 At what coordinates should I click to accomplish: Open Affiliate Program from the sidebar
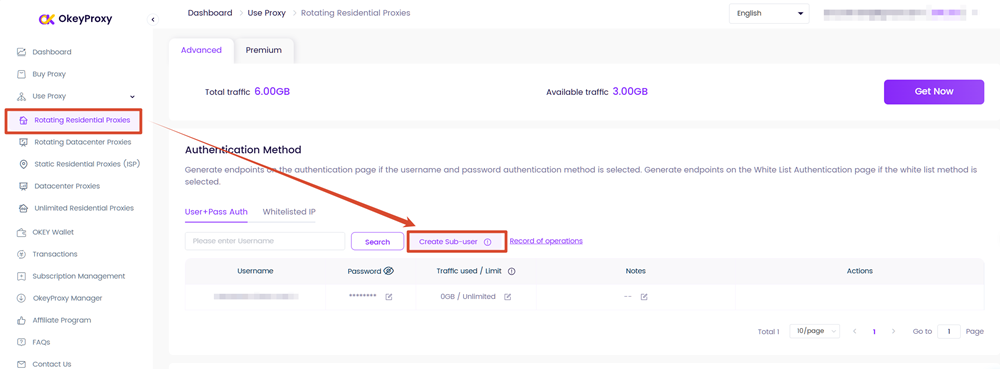pos(62,321)
